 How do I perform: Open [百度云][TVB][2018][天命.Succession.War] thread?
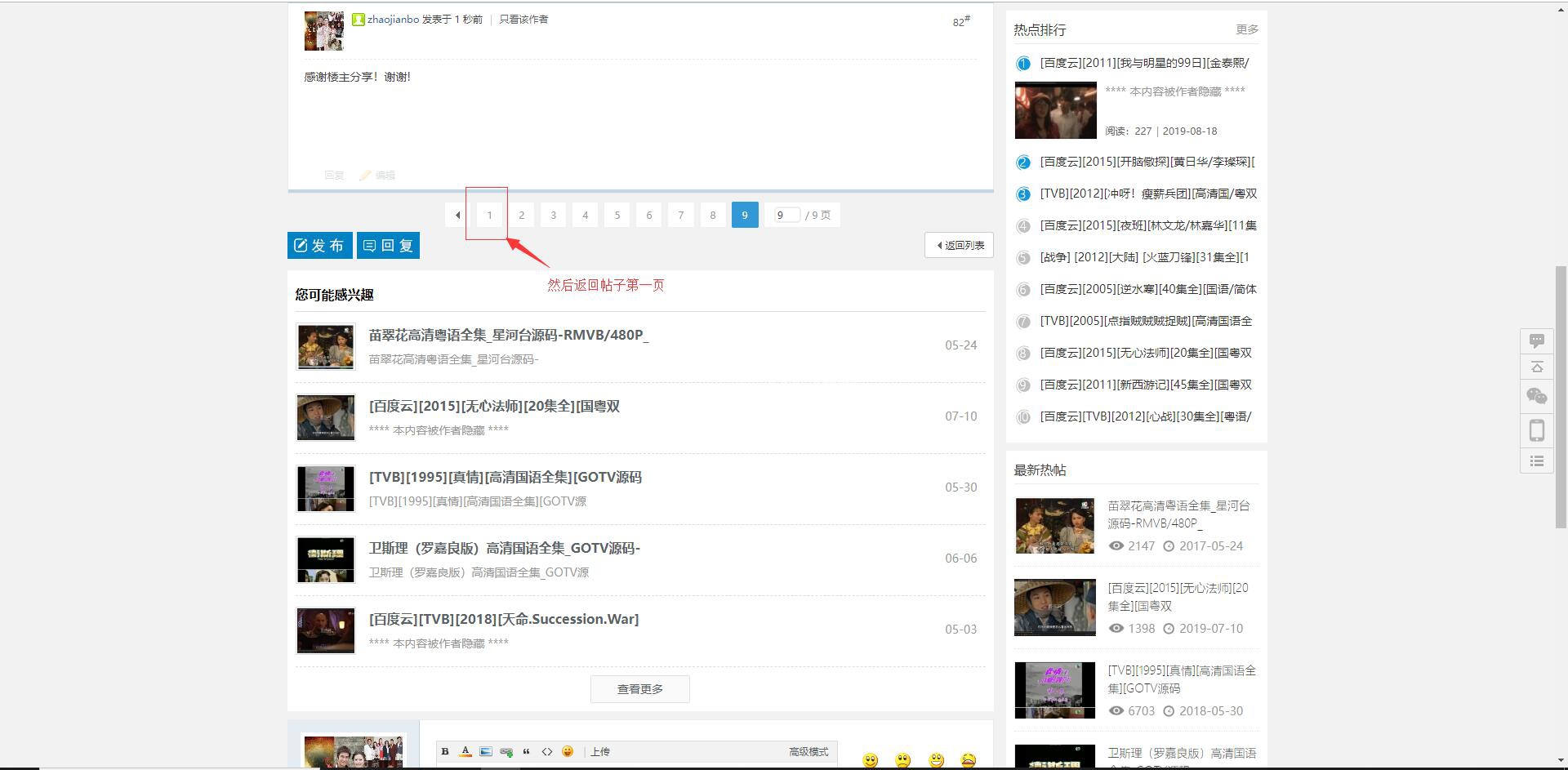504,619
